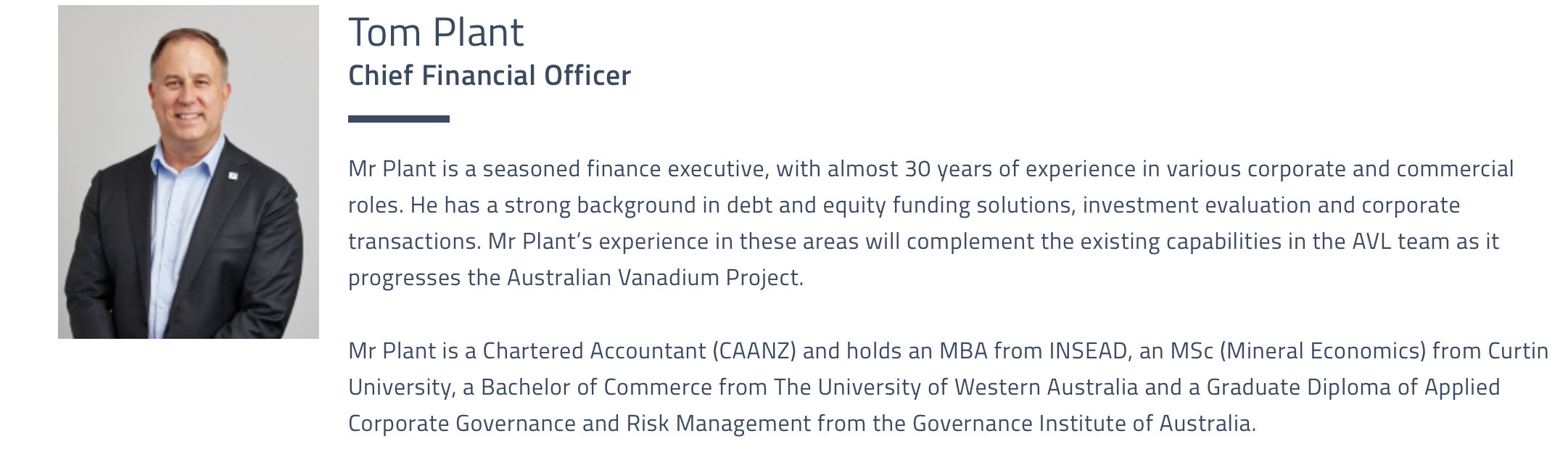Click the Chief Financial Officer title
The image size is (1568, 452).
490,75
